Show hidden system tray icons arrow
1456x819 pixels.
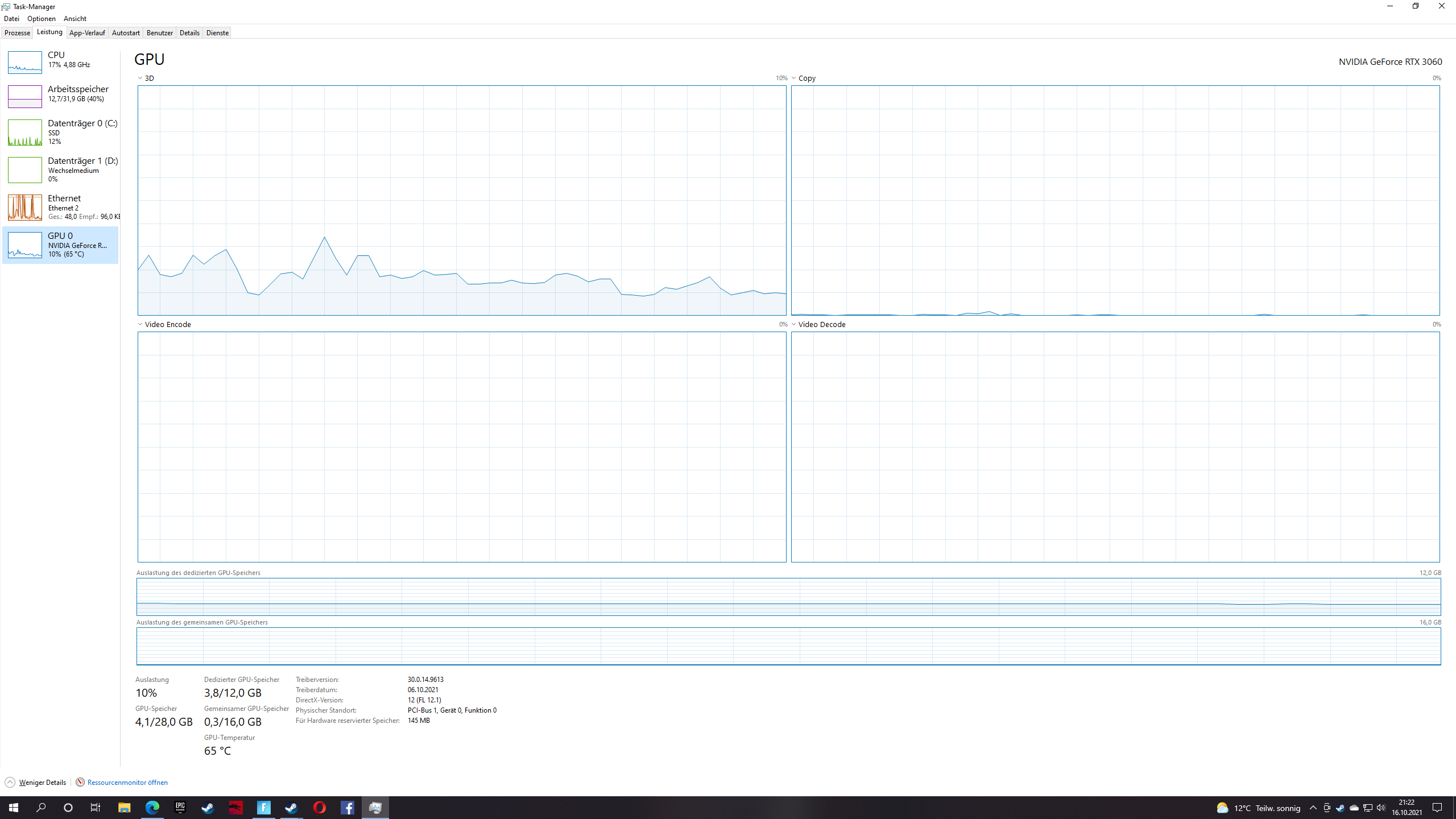click(1313, 808)
